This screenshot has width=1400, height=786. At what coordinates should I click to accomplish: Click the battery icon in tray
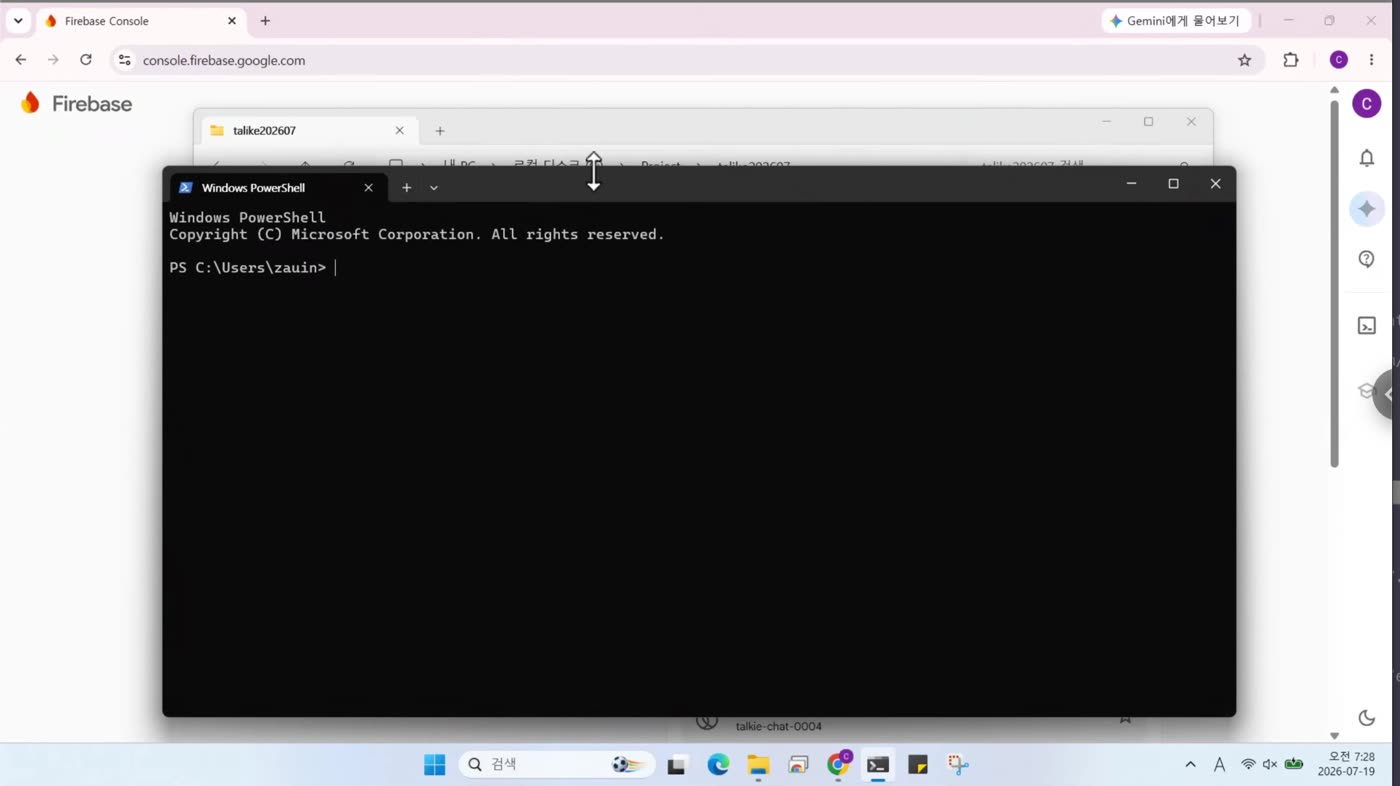[1294, 765]
